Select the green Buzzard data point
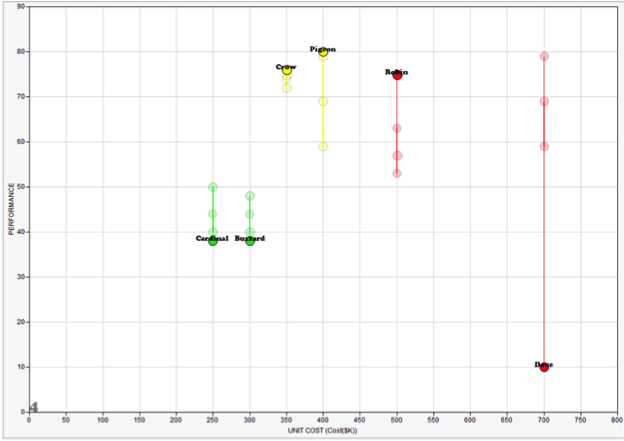Screen dimensions: 624x441 coord(250,241)
